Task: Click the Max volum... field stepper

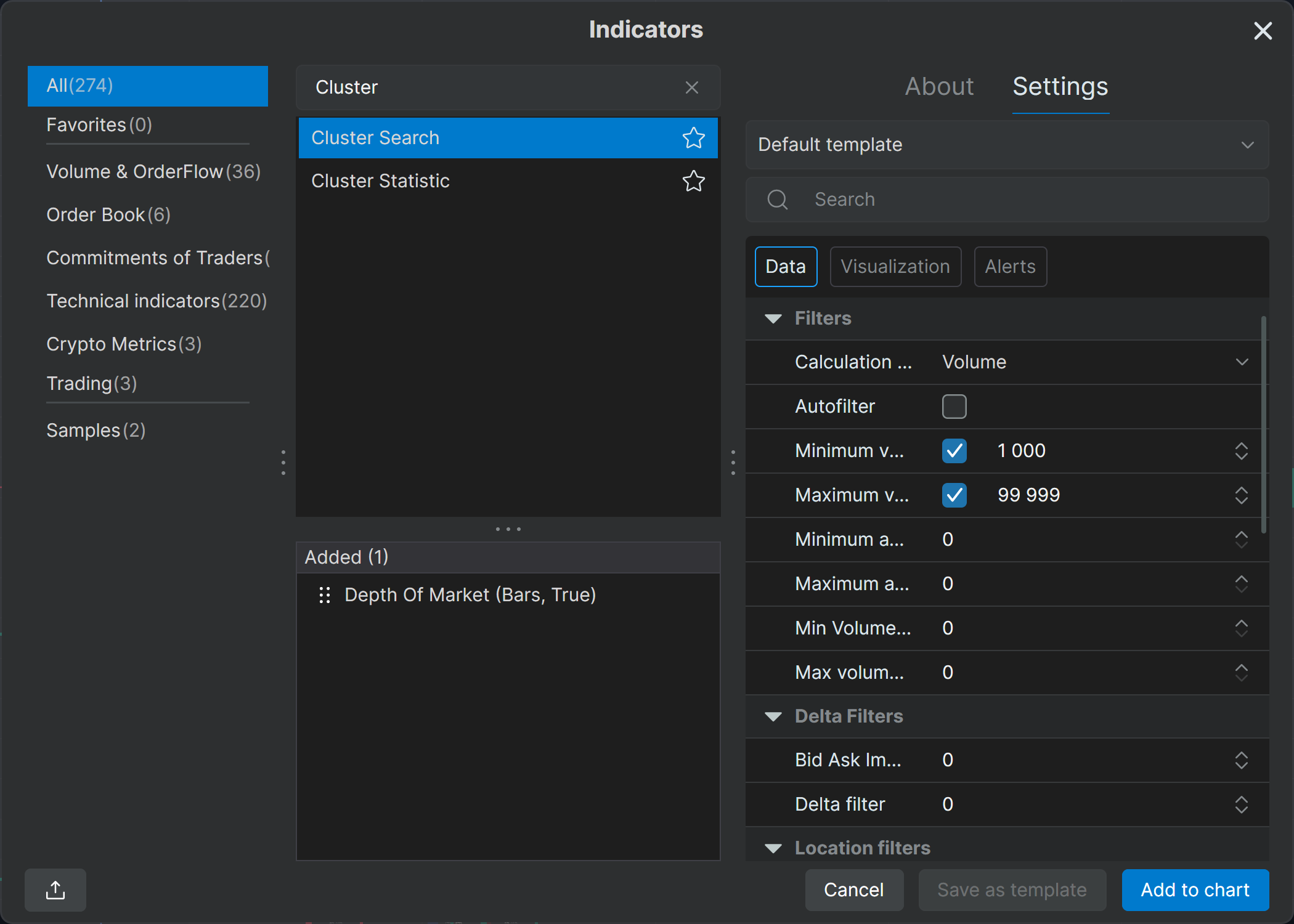Action: (x=1242, y=673)
